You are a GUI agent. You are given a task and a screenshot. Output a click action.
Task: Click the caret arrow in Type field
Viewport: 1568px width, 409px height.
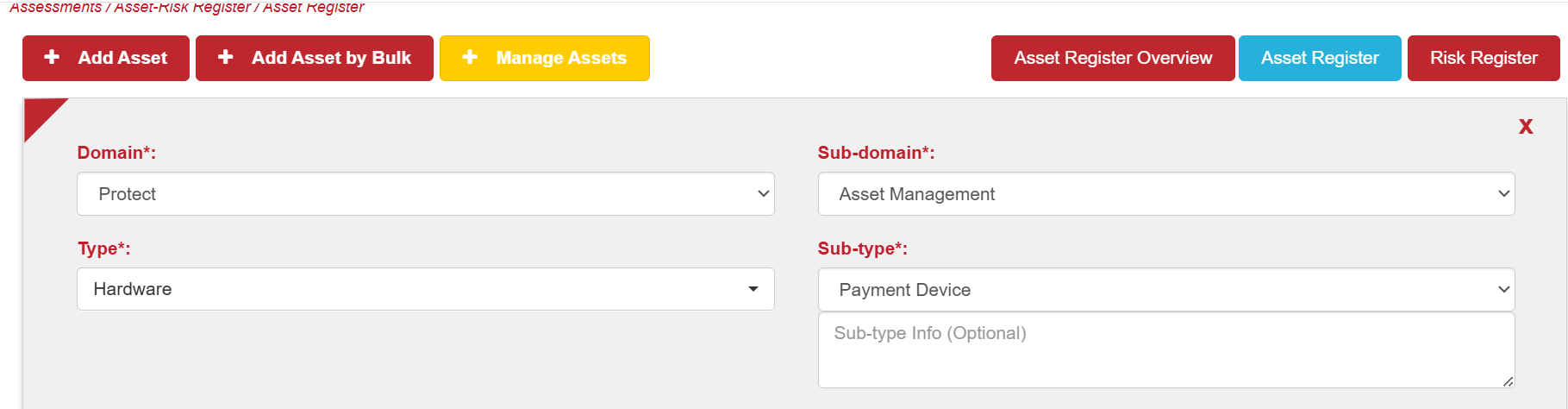tap(753, 289)
